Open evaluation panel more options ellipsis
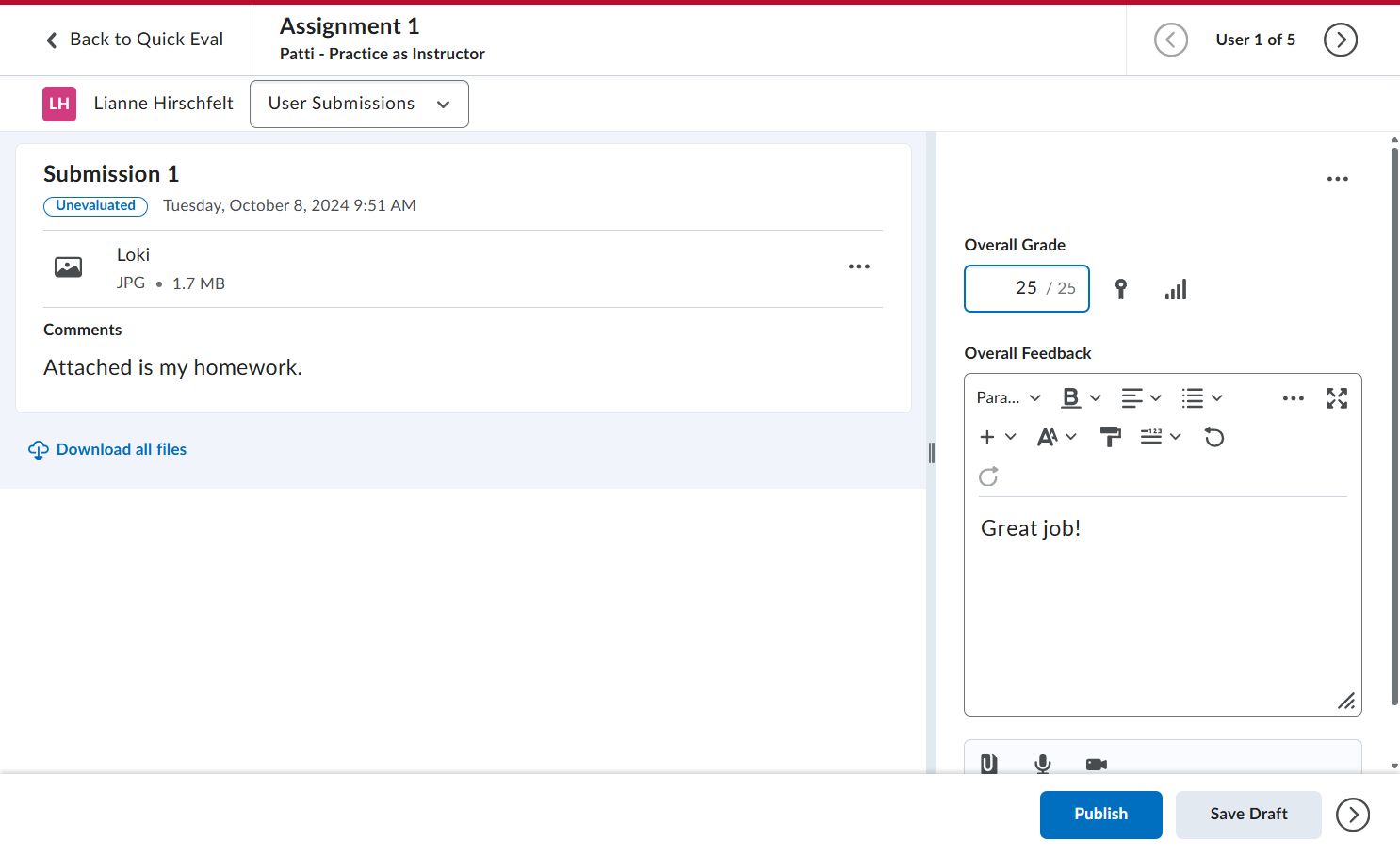The image size is (1400, 856). pos(1338,179)
